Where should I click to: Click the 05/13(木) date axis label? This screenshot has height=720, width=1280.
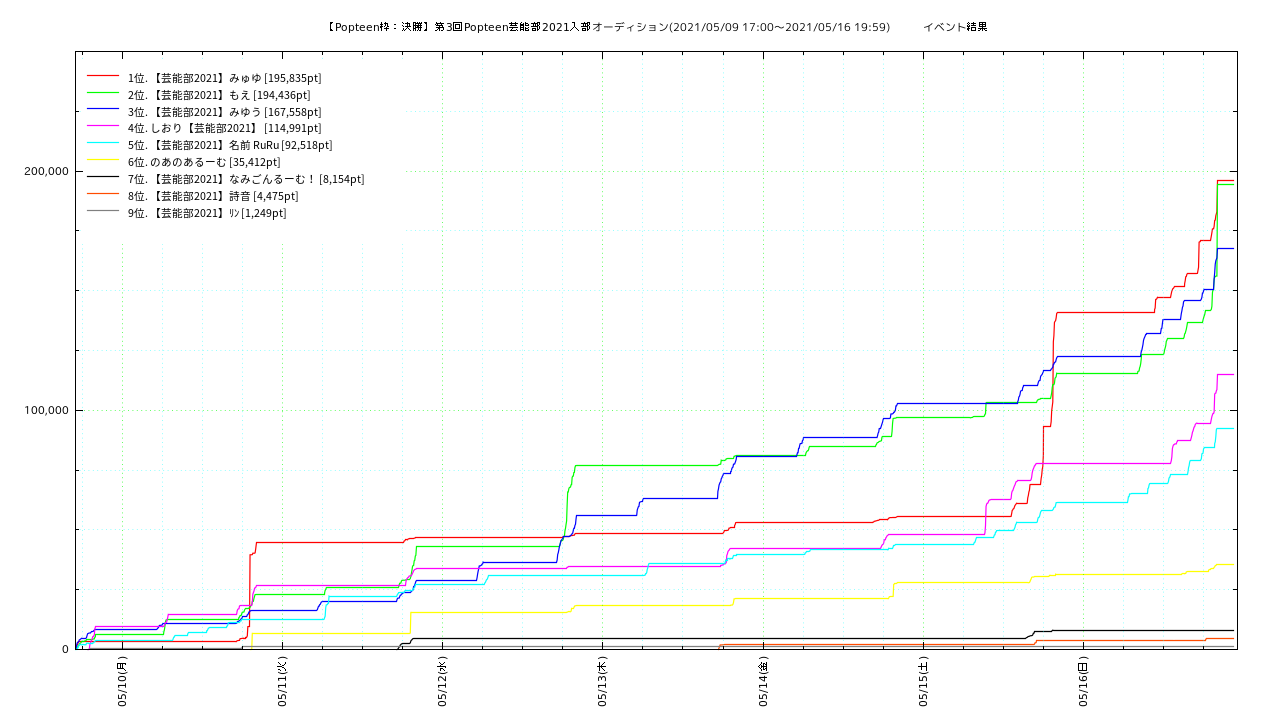coord(602,682)
